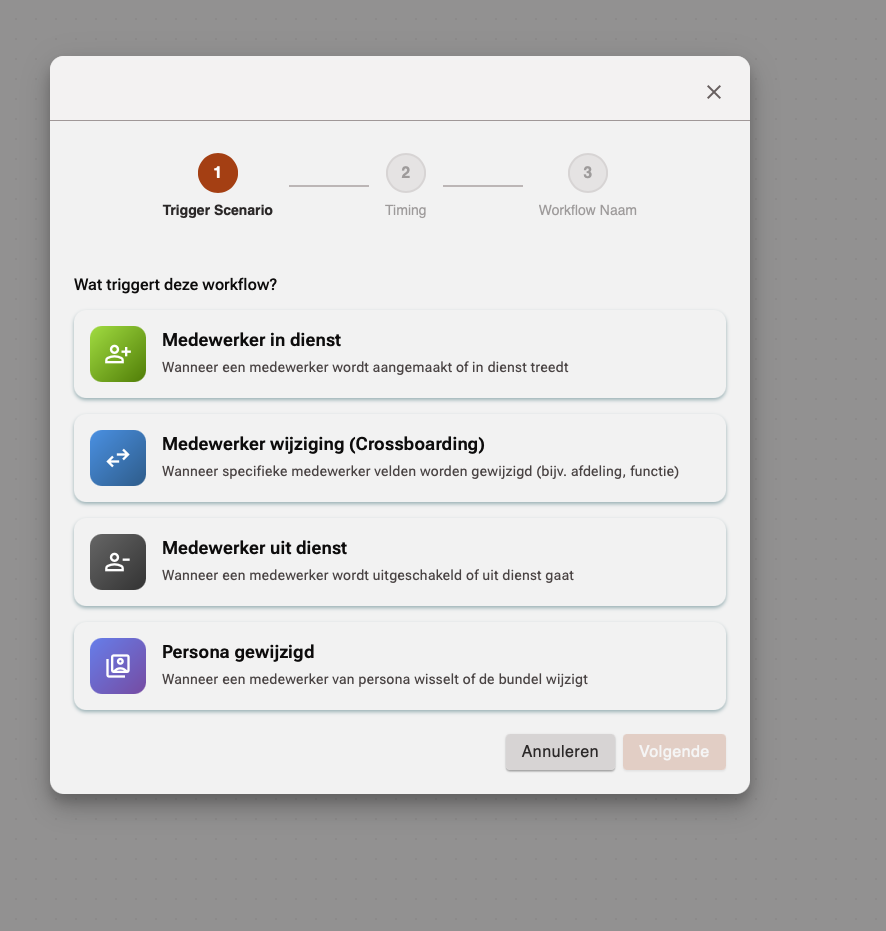Viewport: 886px width, 931px height.
Task: Close the workflow dialog with X
Action: [x=714, y=92]
